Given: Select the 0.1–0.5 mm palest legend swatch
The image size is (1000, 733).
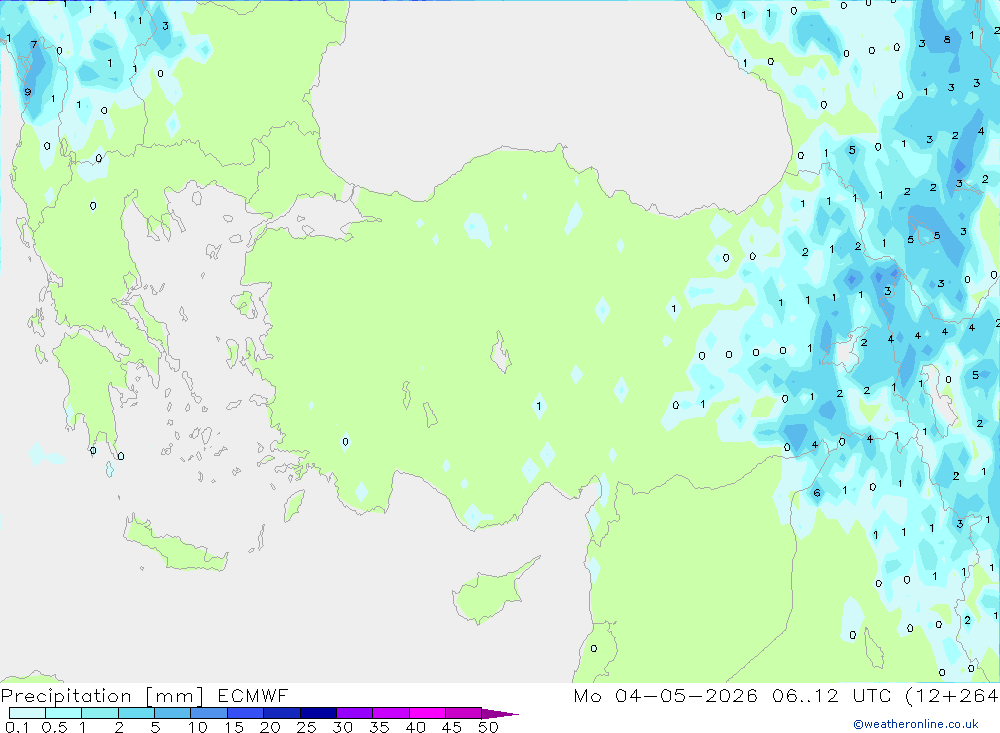Looking at the screenshot, I should [27, 713].
